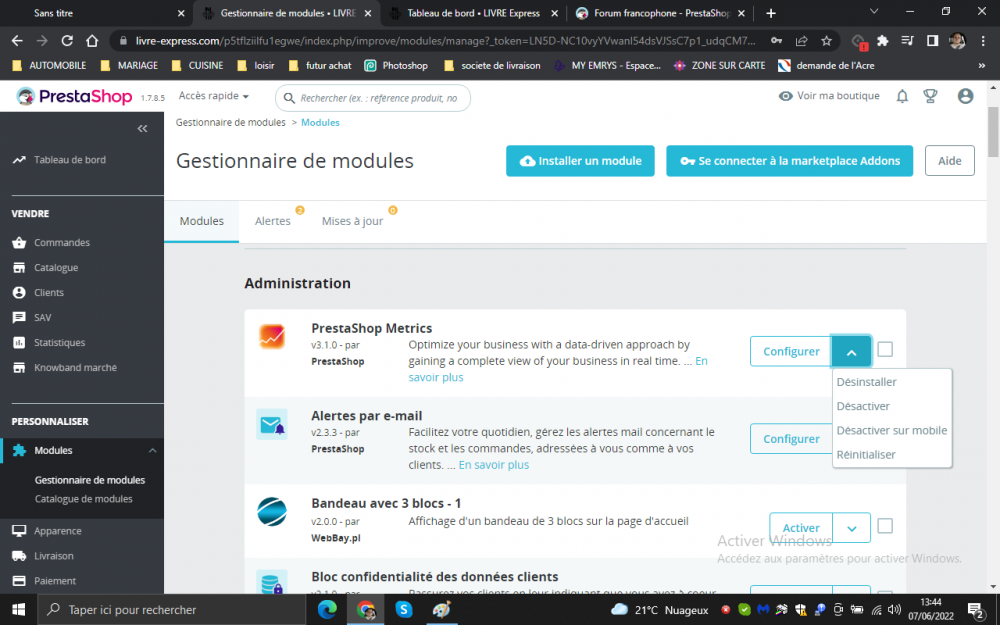The image size is (1000, 625).
Task: Open the Bandeau avec 3 blocs dropdown arrow
Action: click(851, 527)
